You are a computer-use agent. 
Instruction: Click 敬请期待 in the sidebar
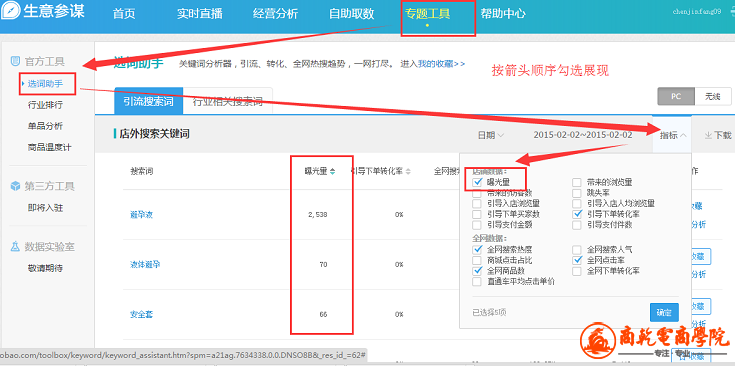(45, 268)
